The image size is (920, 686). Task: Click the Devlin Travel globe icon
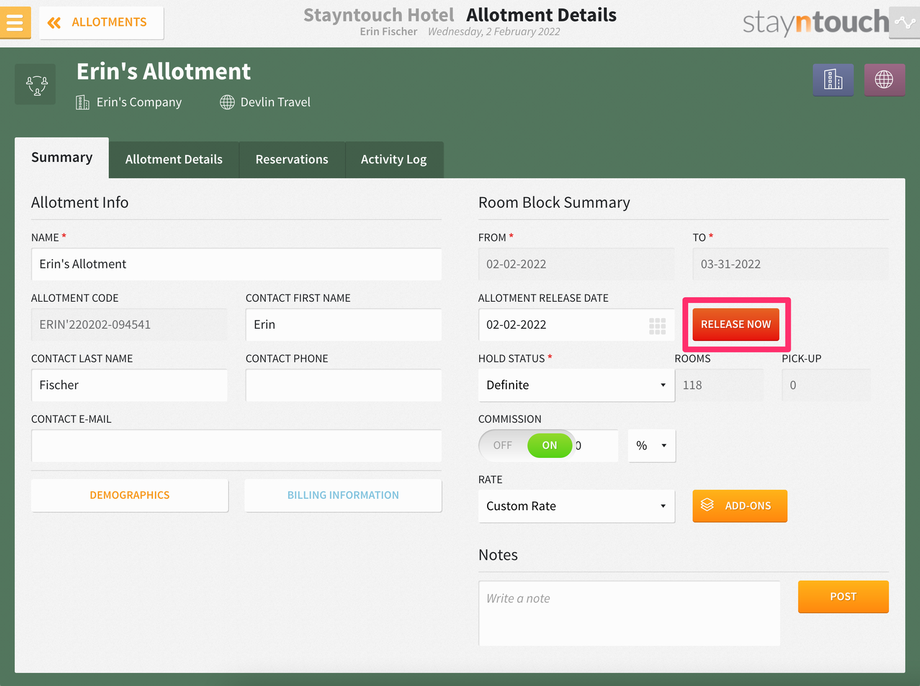(x=227, y=103)
